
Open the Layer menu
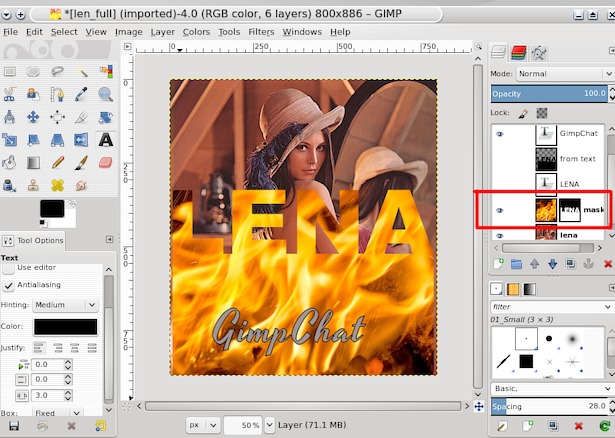[x=162, y=32]
